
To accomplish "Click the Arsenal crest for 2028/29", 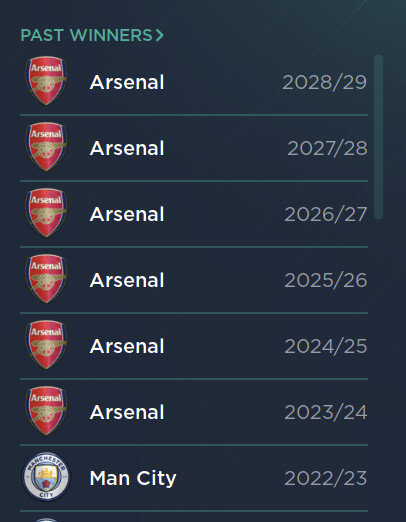I will point(46,81).
